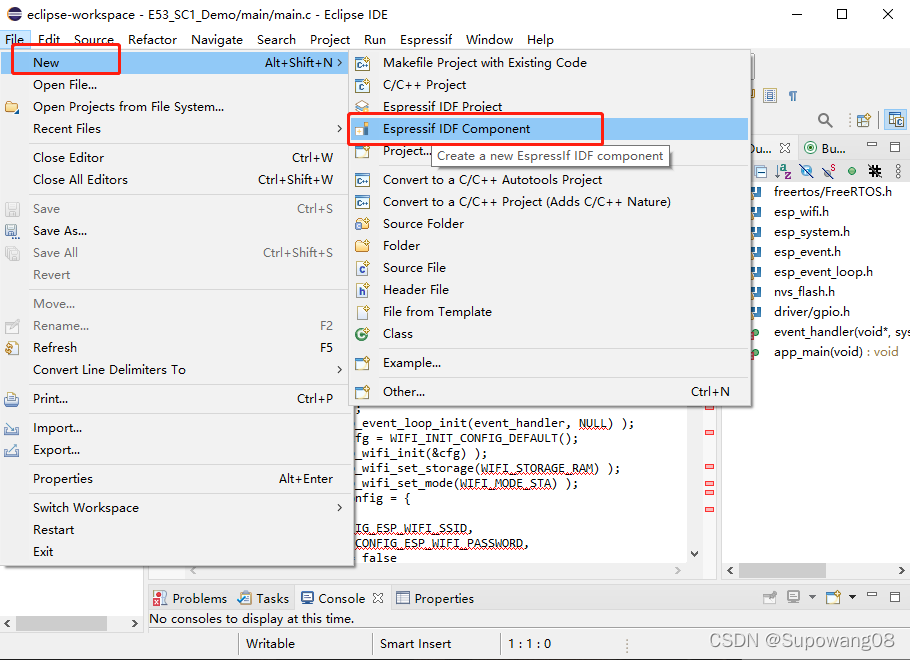Switch to the Tasks tab
The height and width of the screenshot is (660, 910).
point(263,598)
